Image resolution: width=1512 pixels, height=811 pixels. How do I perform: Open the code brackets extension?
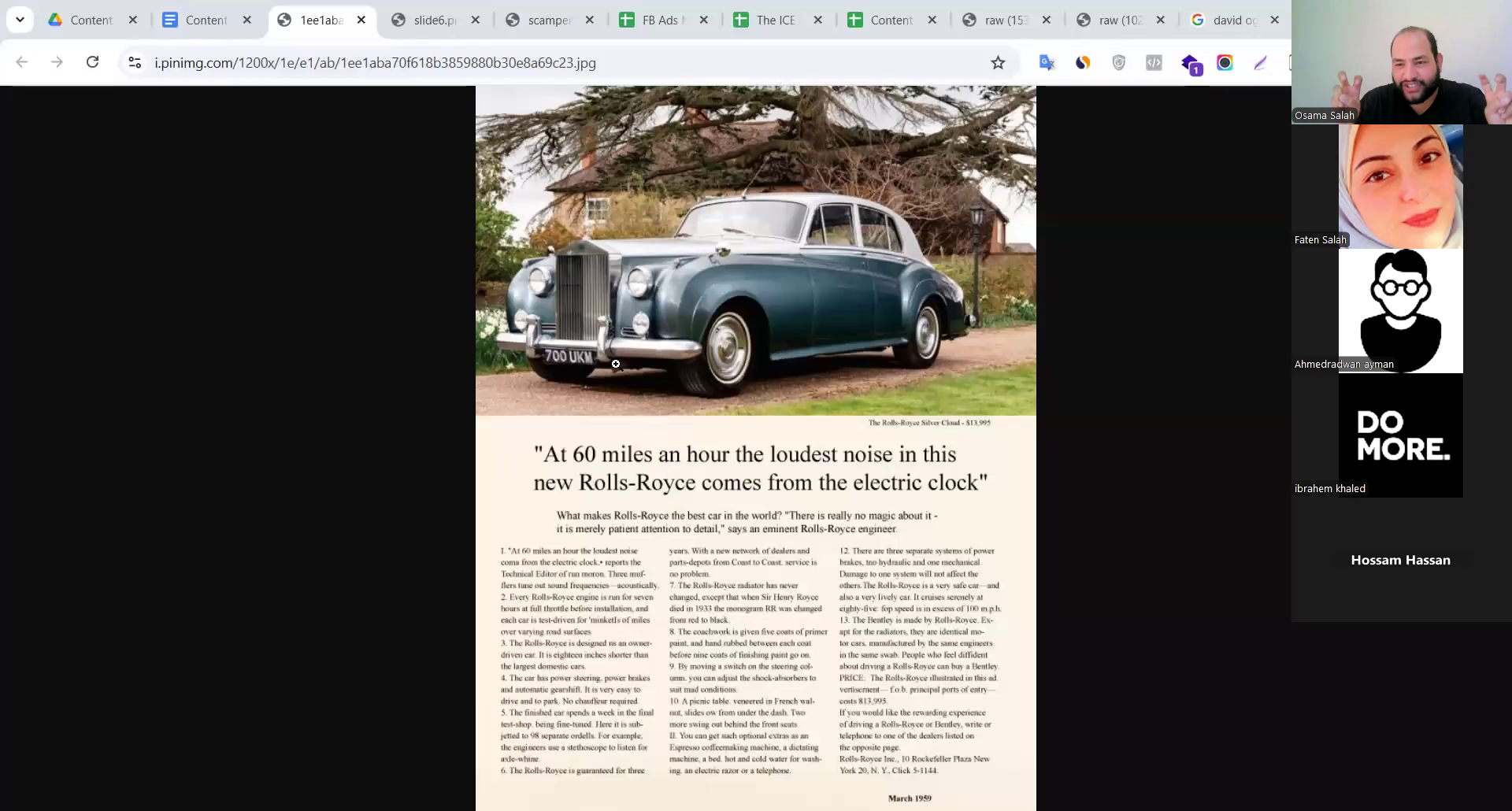tap(1154, 62)
